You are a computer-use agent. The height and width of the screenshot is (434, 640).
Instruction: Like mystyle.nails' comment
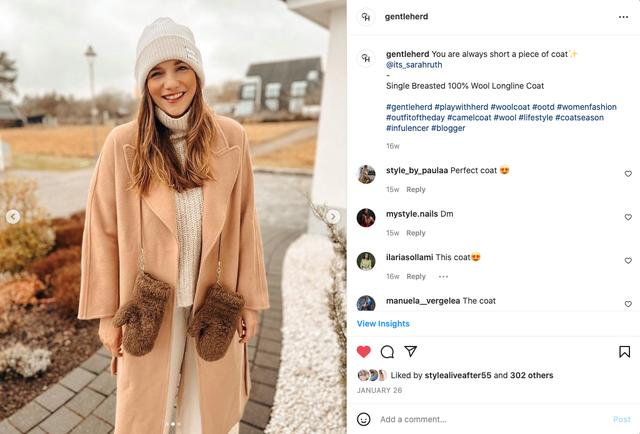click(x=628, y=217)
